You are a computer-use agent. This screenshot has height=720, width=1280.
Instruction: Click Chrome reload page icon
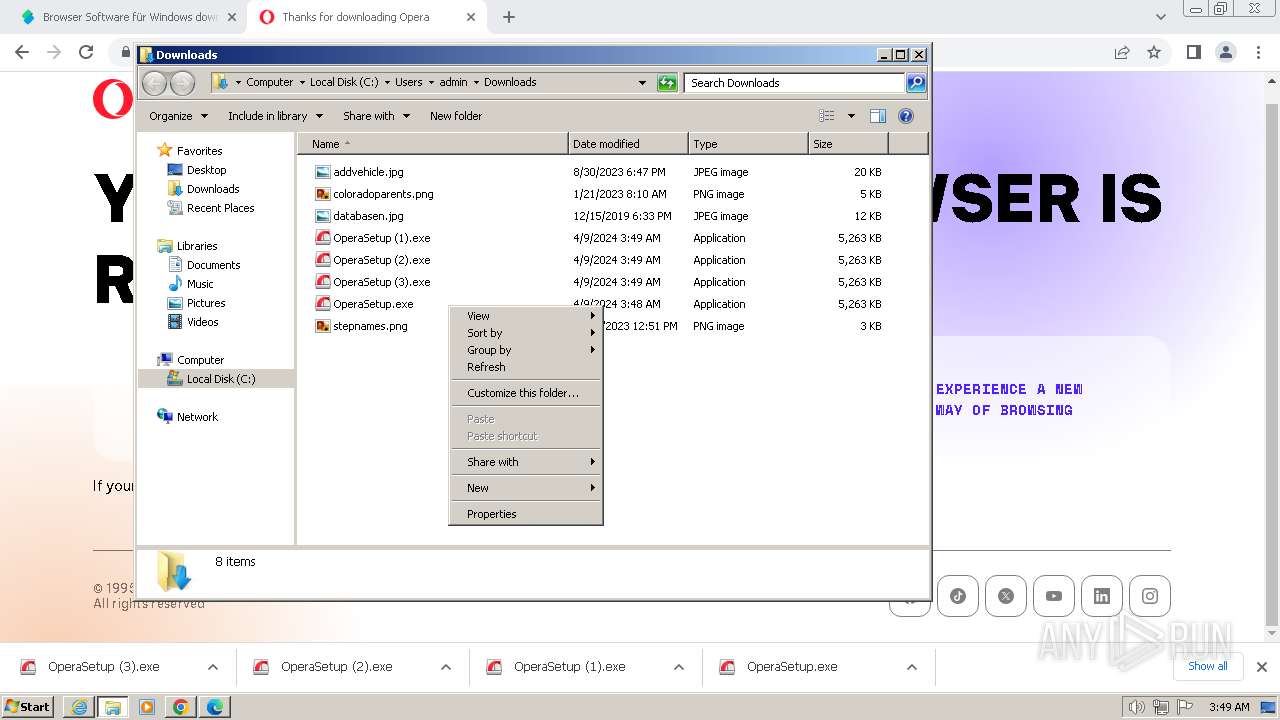pos(86,52)
